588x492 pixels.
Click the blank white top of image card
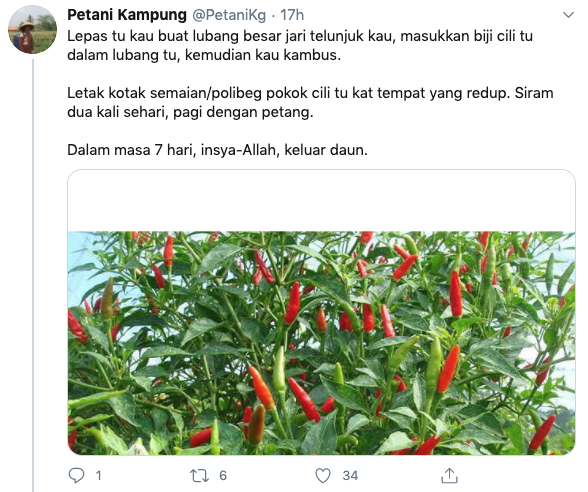coord(321,201)
